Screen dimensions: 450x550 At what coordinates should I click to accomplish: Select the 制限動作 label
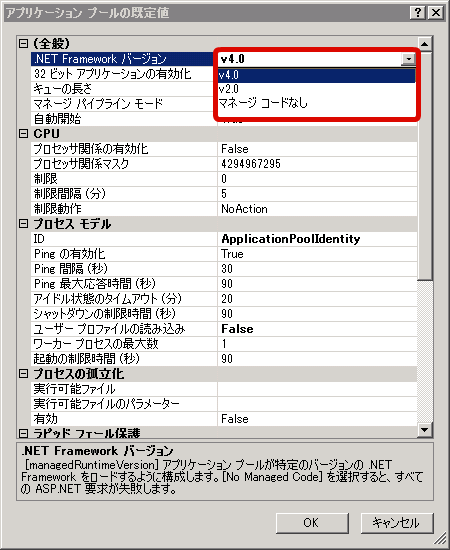[x=58, y=209]
